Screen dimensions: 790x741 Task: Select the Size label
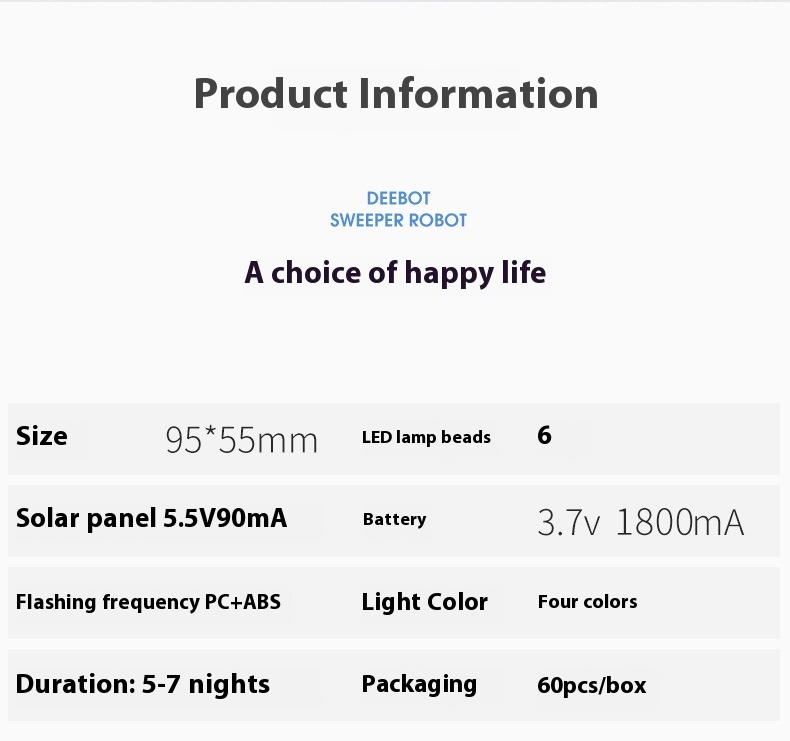pyautogui.click(x=41, y=436)
